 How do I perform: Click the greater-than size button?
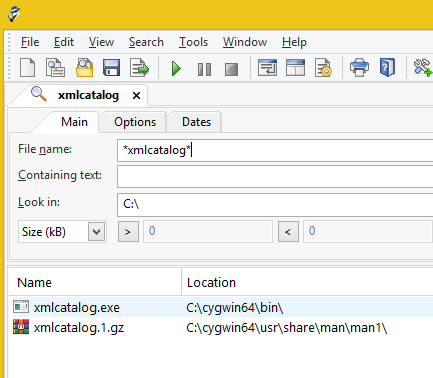pos(128,231)
